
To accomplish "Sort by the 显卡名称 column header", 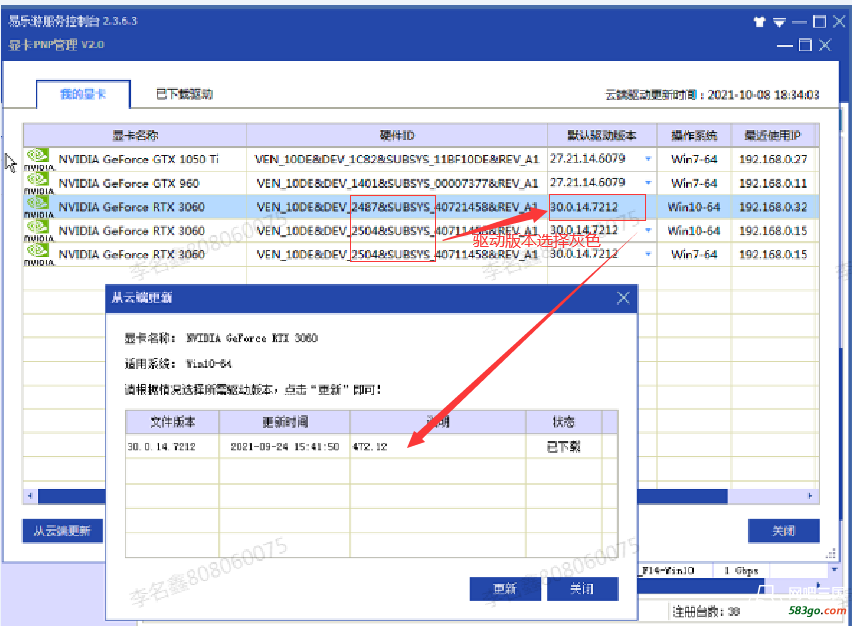I will [135, 135].
